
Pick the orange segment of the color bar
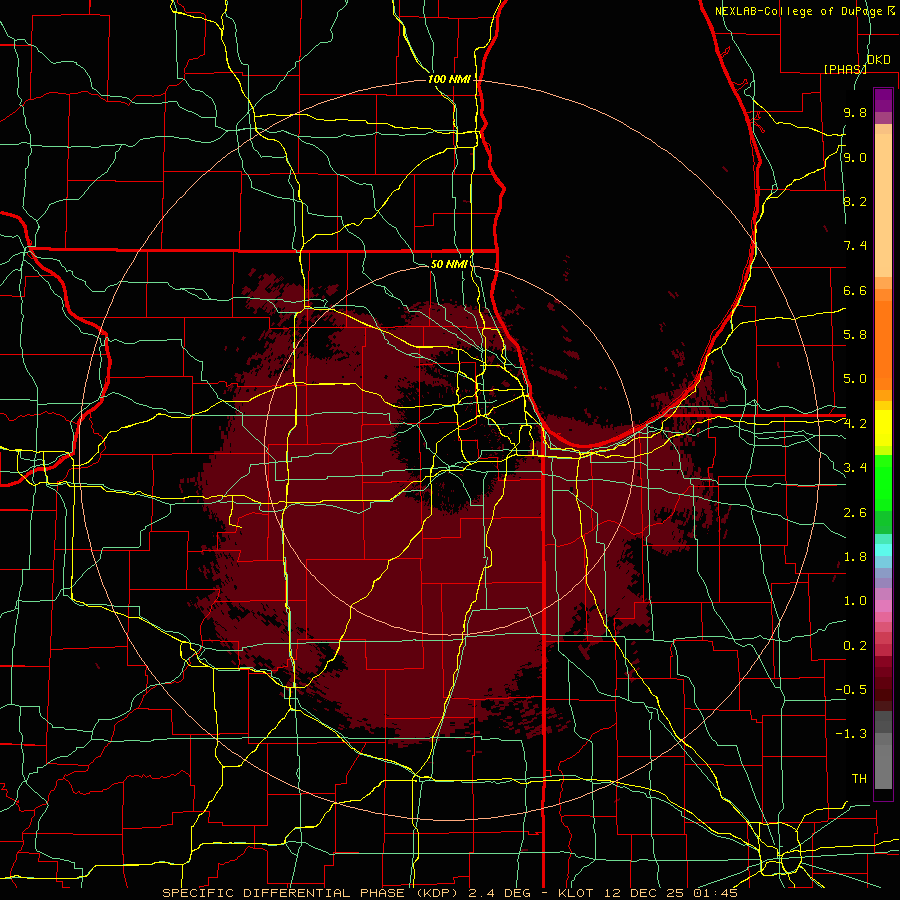(x=883, y=345)
